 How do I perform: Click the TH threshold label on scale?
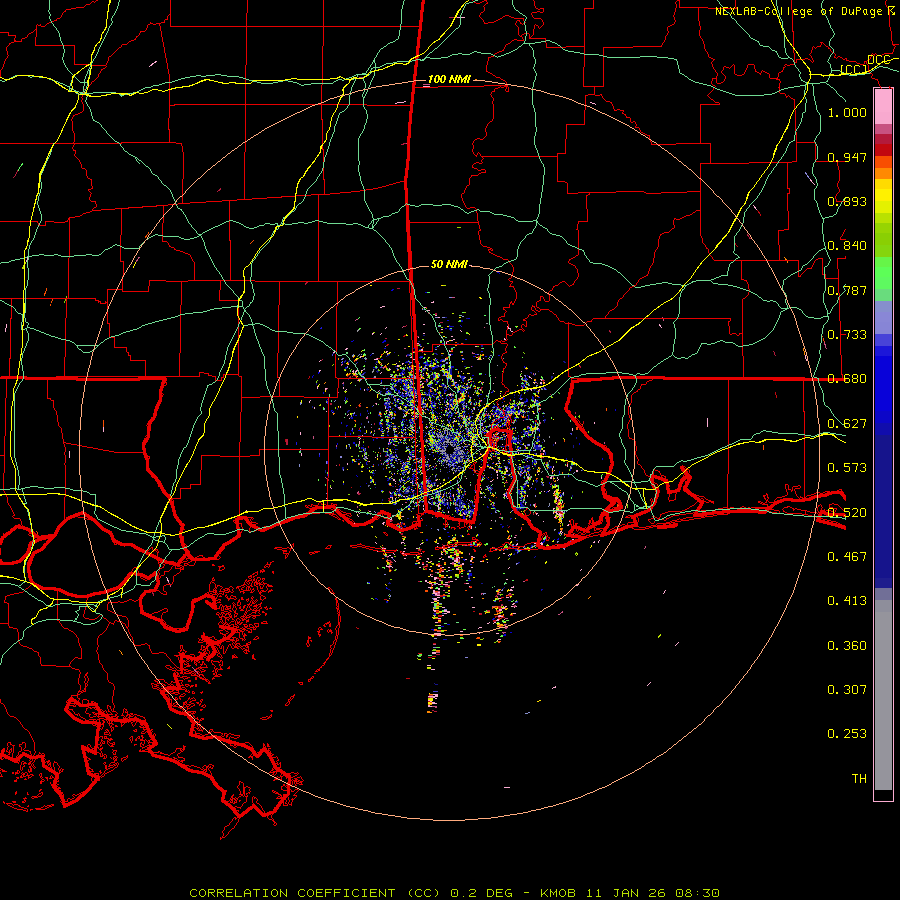(x=859, y=779)
